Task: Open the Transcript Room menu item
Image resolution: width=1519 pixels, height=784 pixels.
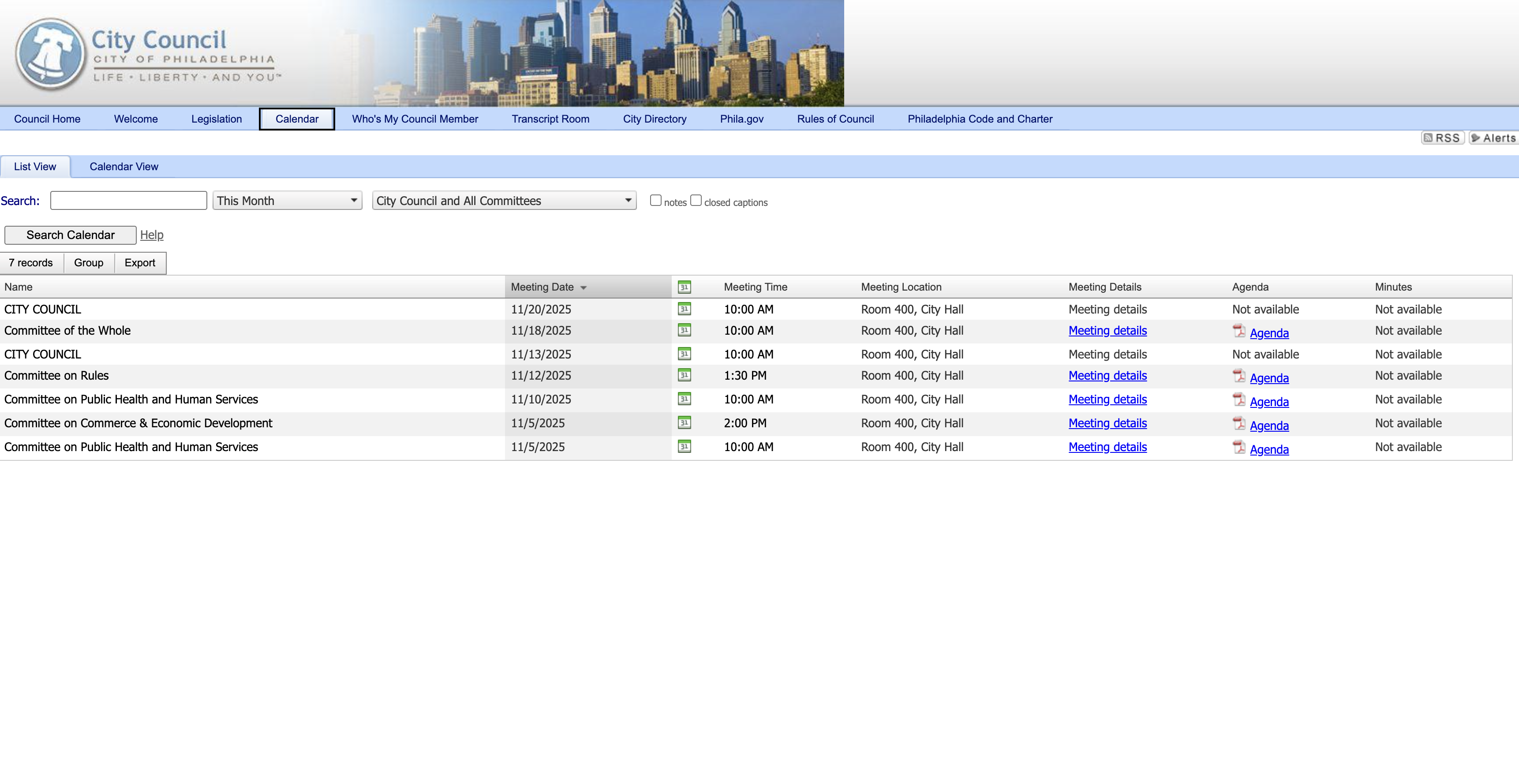Action: (x=550, y=119)
